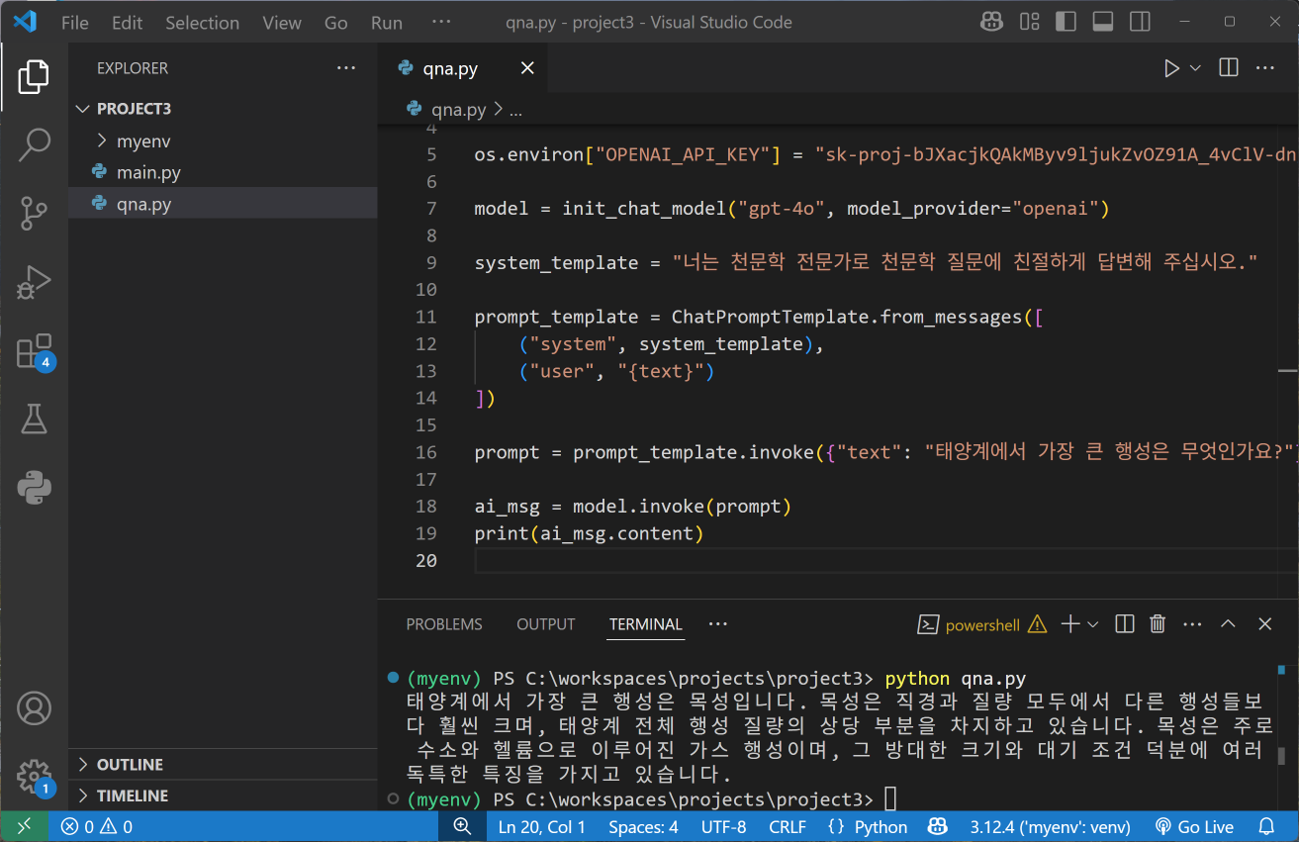Change line ending via CRLF

click(x=787, y=827)
